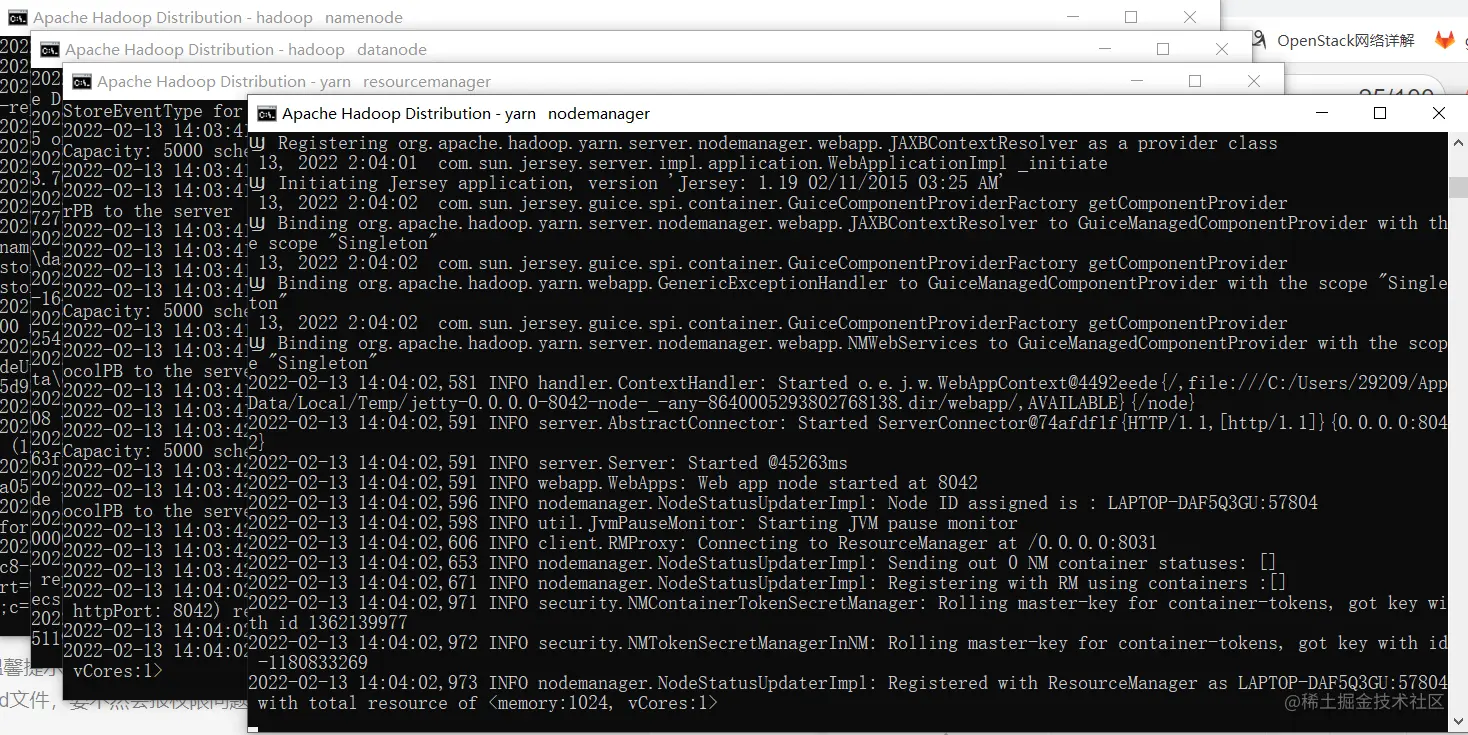Click 'Binding ...JAXBContextResolver to GuiceManagedComponentProvider' line

click(x=848, y=223)
